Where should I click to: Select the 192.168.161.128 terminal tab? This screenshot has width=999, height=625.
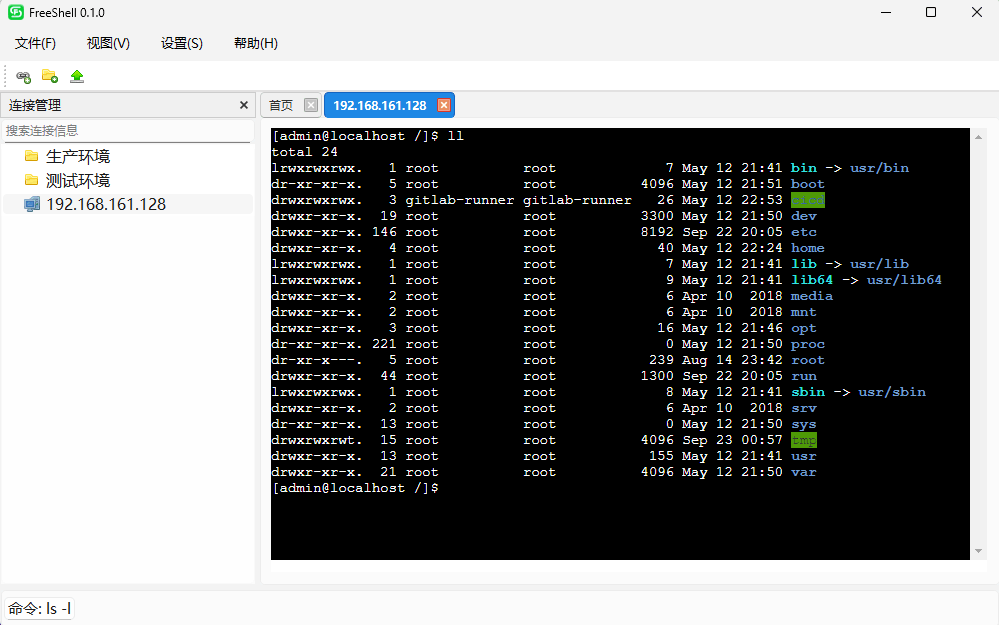coord(380,105)
